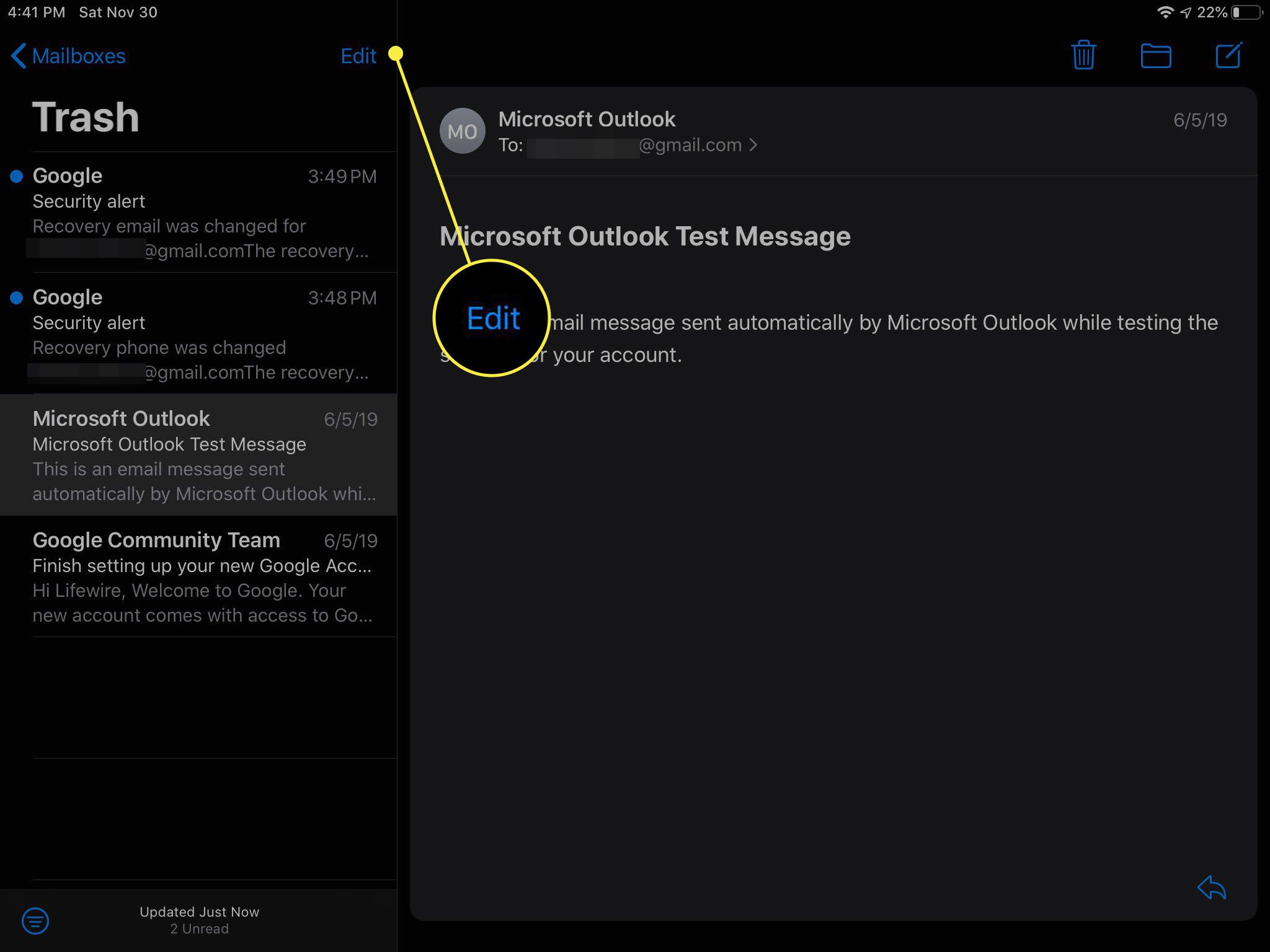Open the filter icon at bottom left
This screenshot has width=1270, height=952.
(x=35, y=920)
